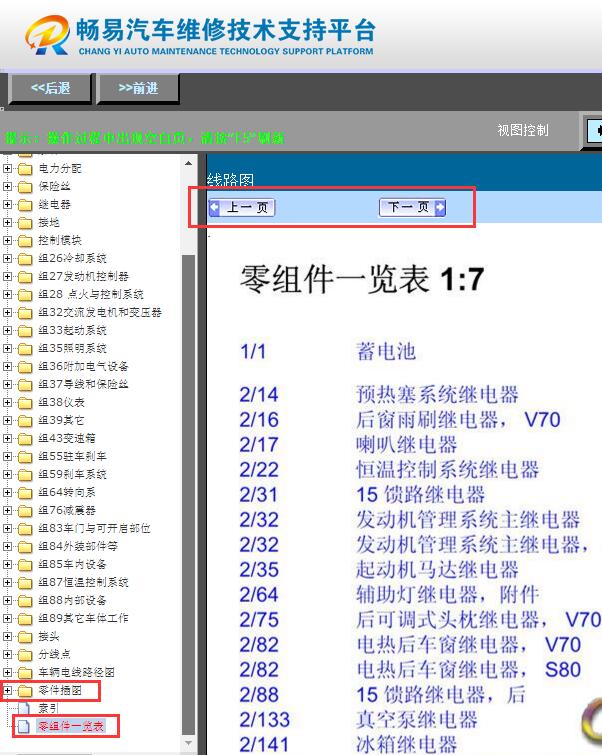Click the 接地 folder icon
602x755 pixels.
25,223
